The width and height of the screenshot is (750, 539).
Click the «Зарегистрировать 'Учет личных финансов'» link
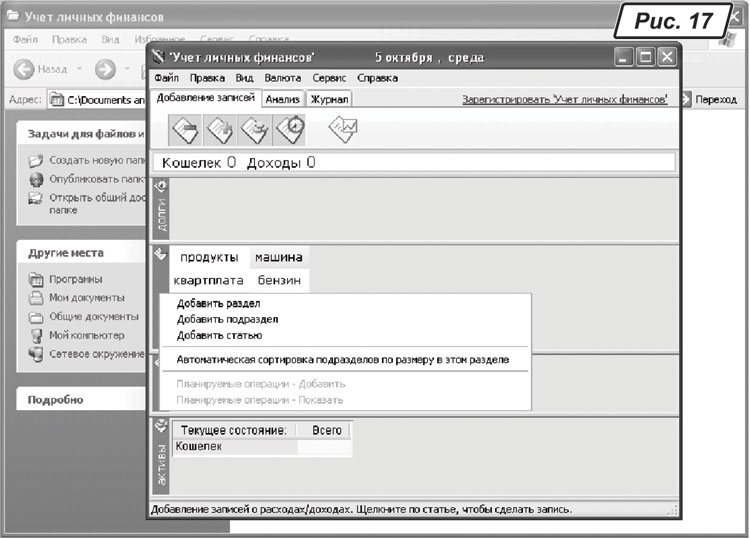pyautogui.click(x=564, y=100)
